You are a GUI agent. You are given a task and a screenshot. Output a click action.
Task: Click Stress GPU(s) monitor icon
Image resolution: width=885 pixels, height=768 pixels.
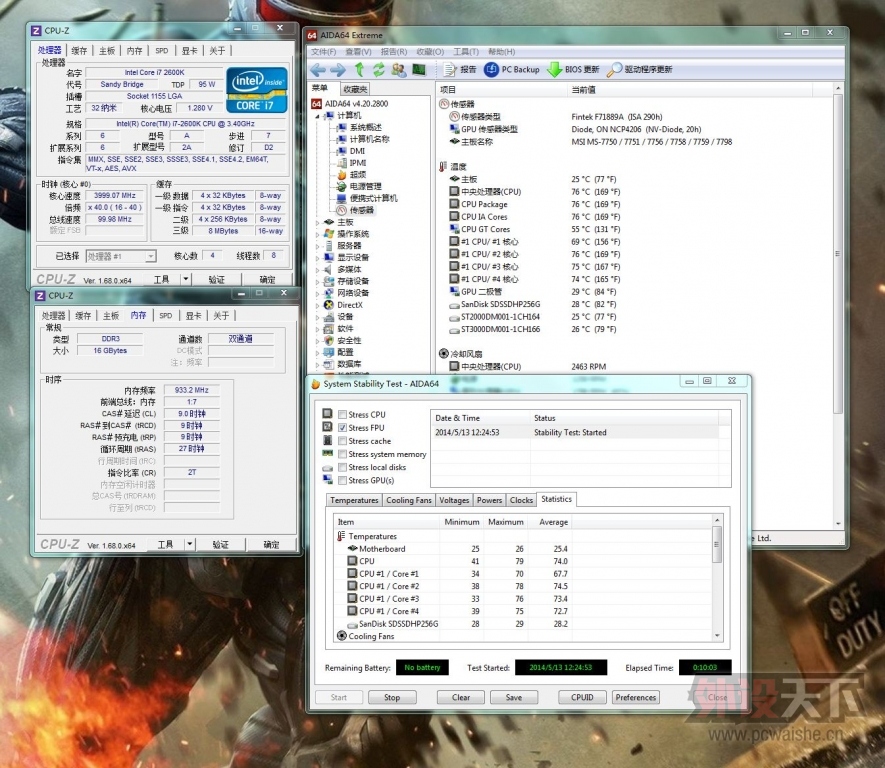(x=327, y=480)
